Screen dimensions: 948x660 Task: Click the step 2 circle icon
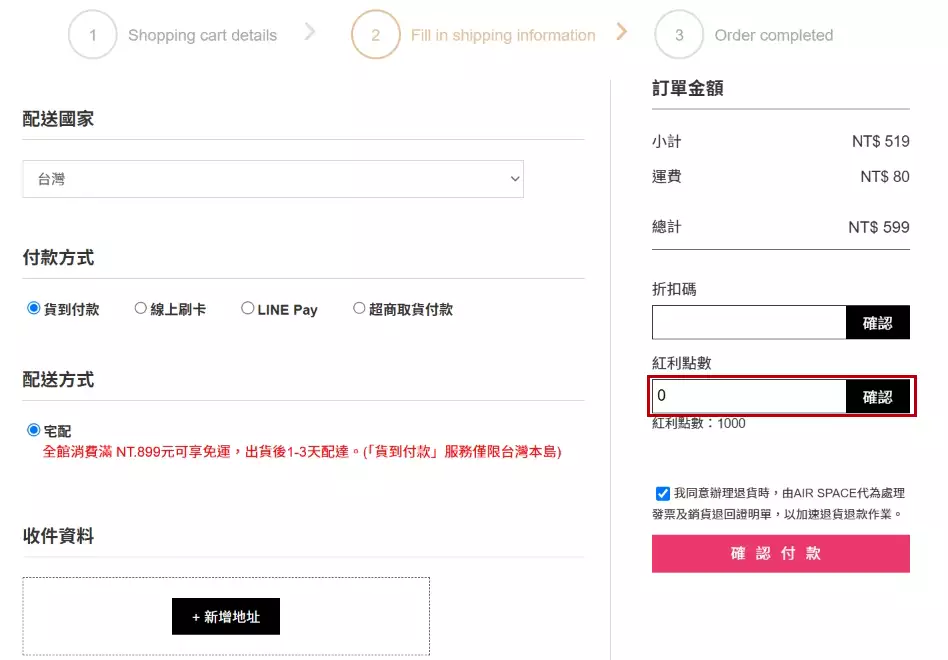pos(375,35)
